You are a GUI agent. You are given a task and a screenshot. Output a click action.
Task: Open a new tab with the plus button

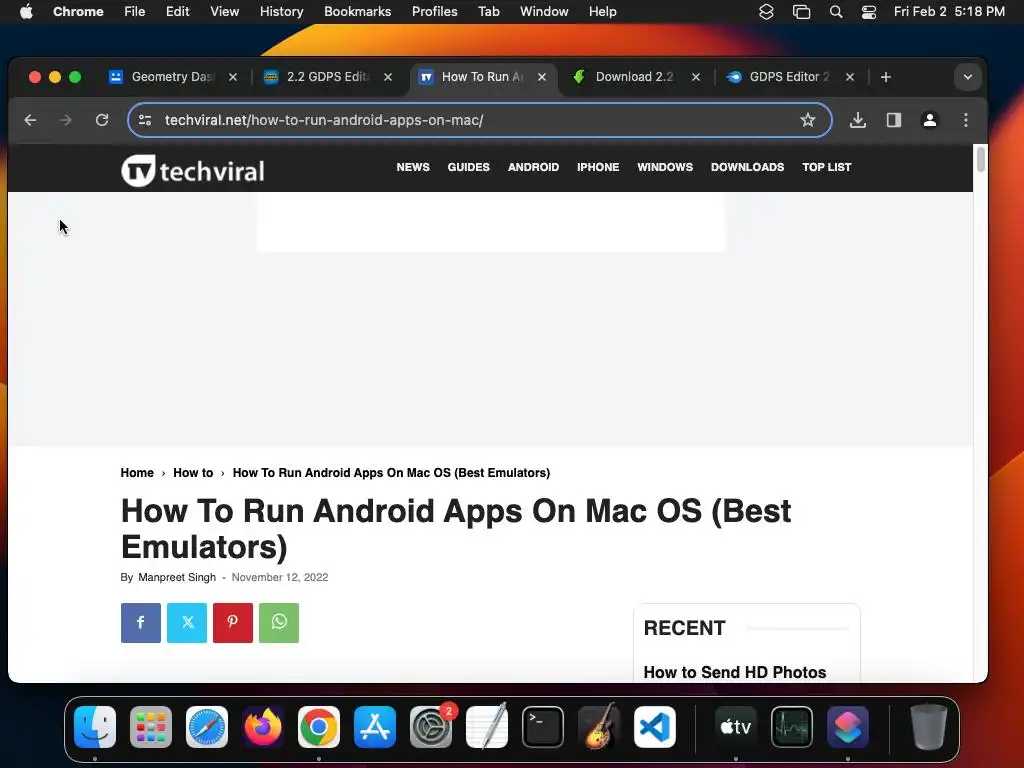(886, 77)
